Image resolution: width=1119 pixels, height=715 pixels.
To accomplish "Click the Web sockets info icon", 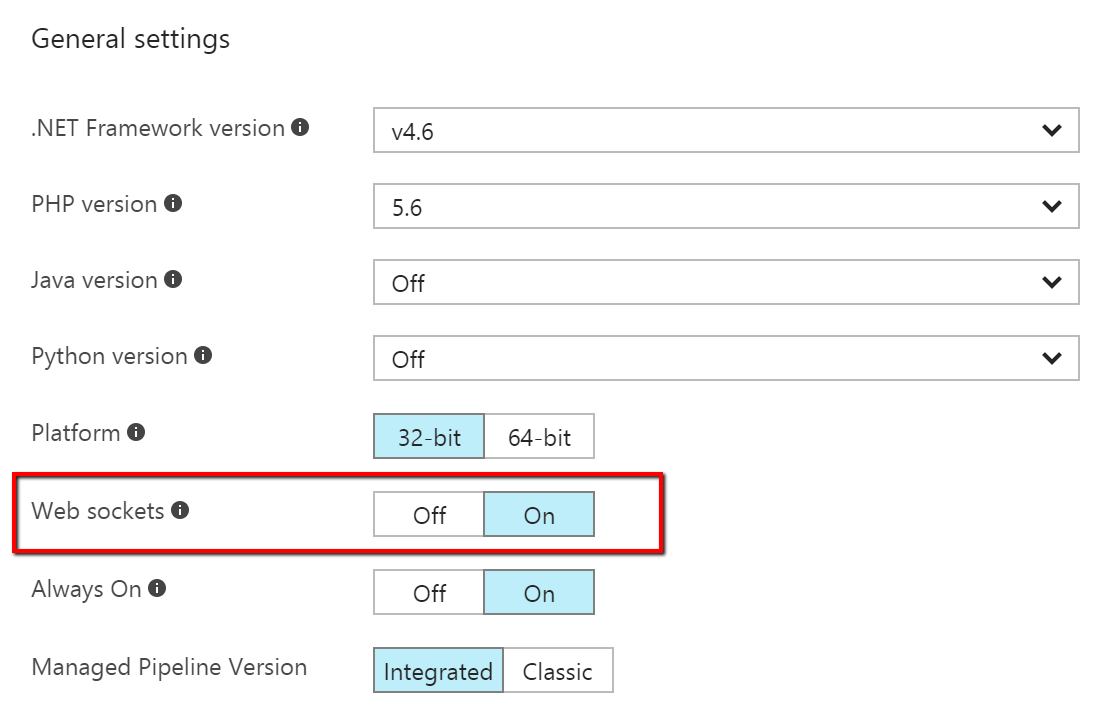I will pyautogui.click(x=180, y=510).
